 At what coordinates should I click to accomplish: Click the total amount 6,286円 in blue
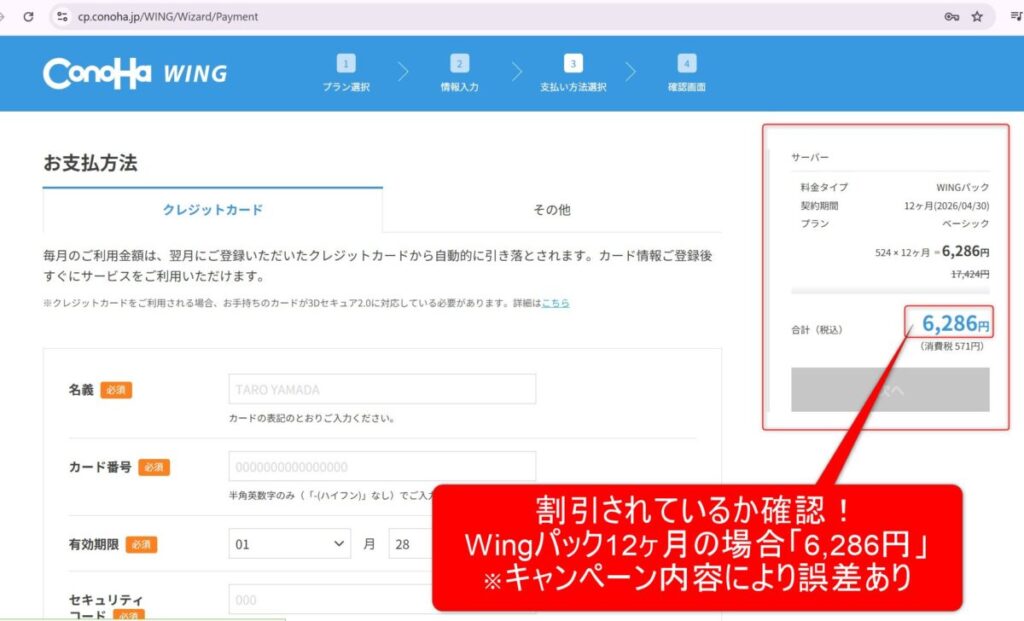[955, 323]
